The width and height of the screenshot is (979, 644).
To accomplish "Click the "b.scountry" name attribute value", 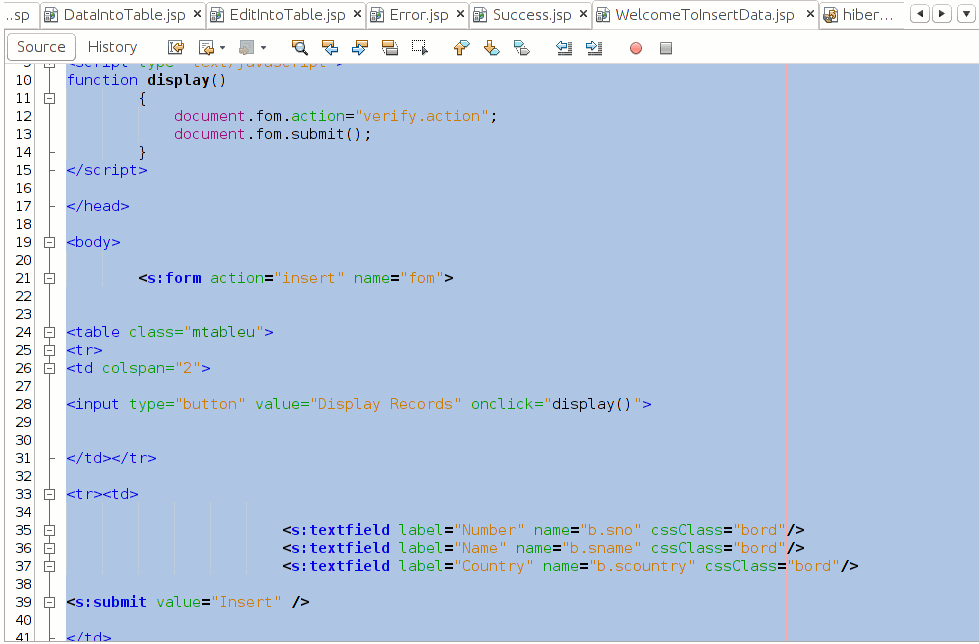I will (642, 566).
